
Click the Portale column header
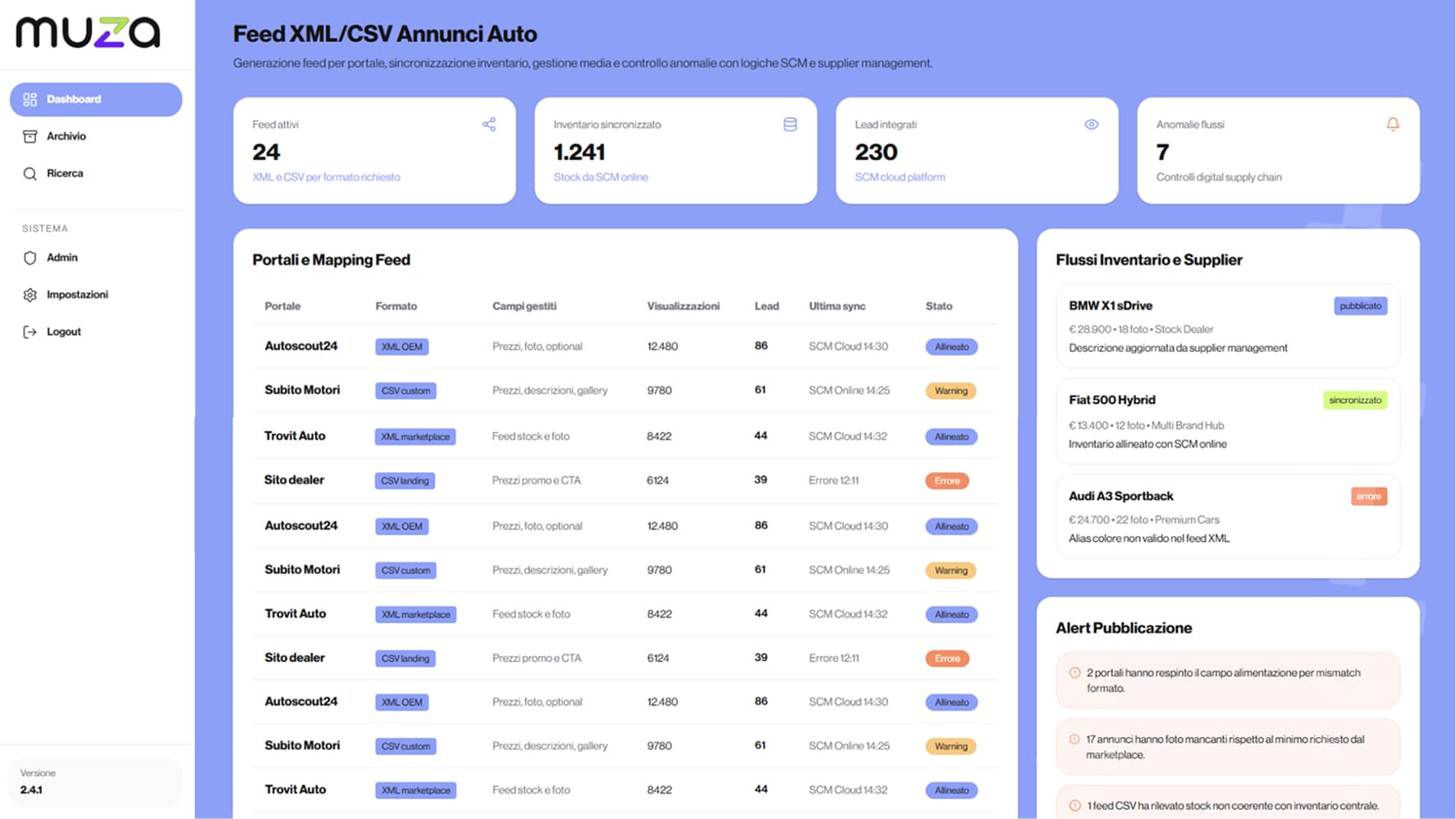pos(282,306)
